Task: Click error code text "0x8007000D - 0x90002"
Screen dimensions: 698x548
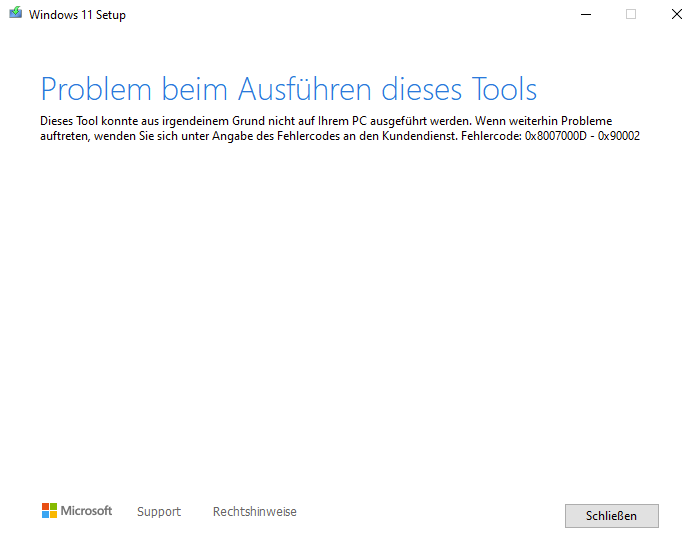Action: [582, 136]
